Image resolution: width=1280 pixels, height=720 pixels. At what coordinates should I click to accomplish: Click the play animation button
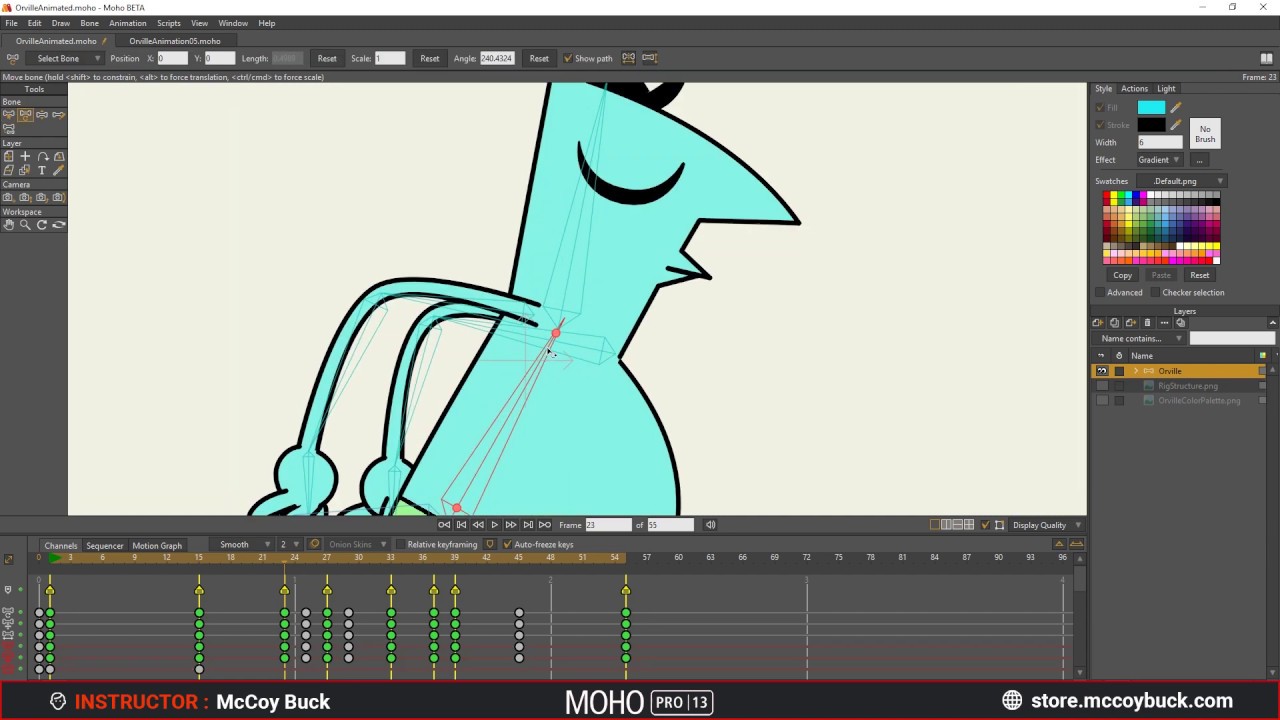[494, 525]
